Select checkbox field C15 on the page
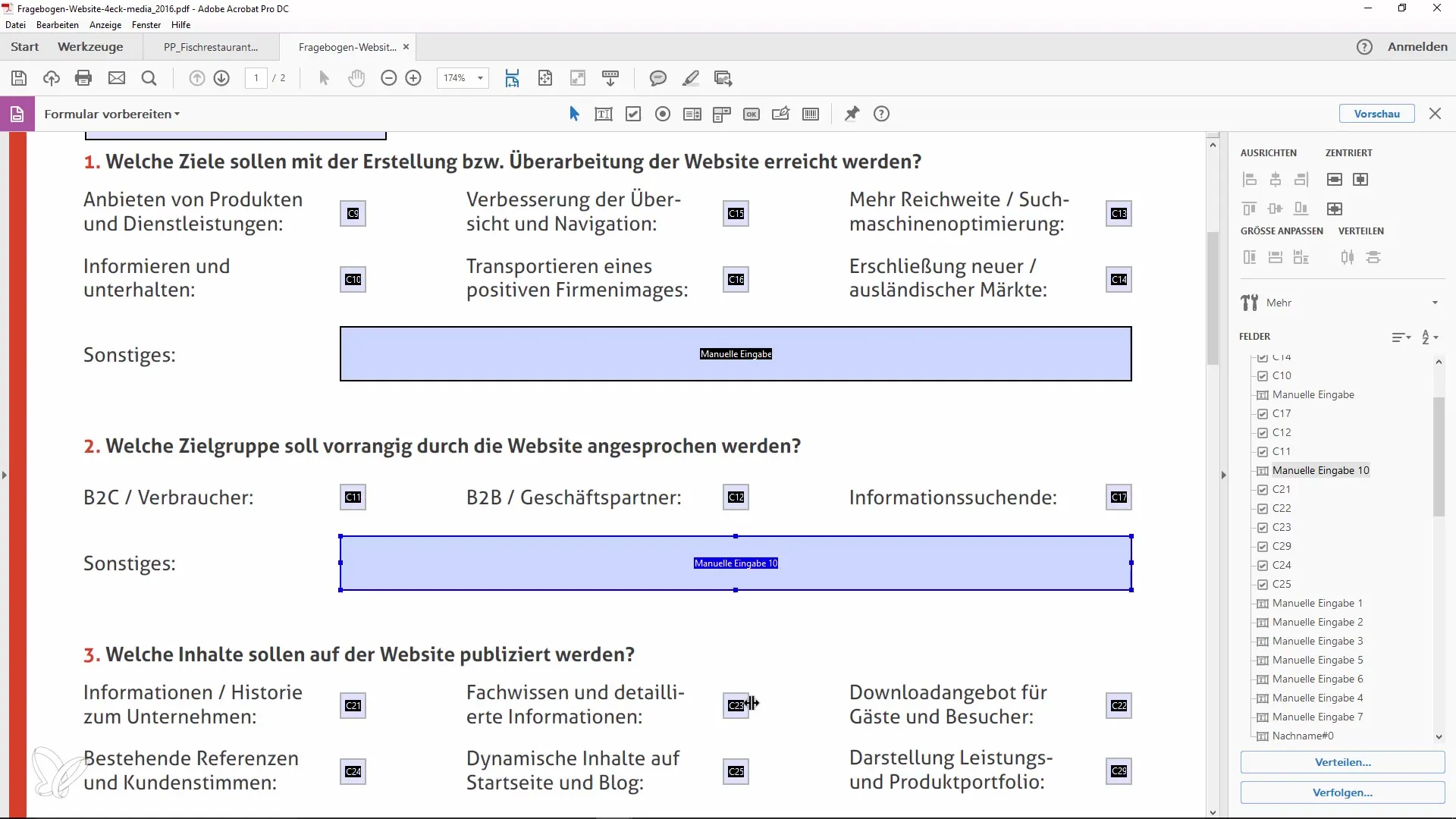This screenshot has width=1456, height=819. click(736, 214)
